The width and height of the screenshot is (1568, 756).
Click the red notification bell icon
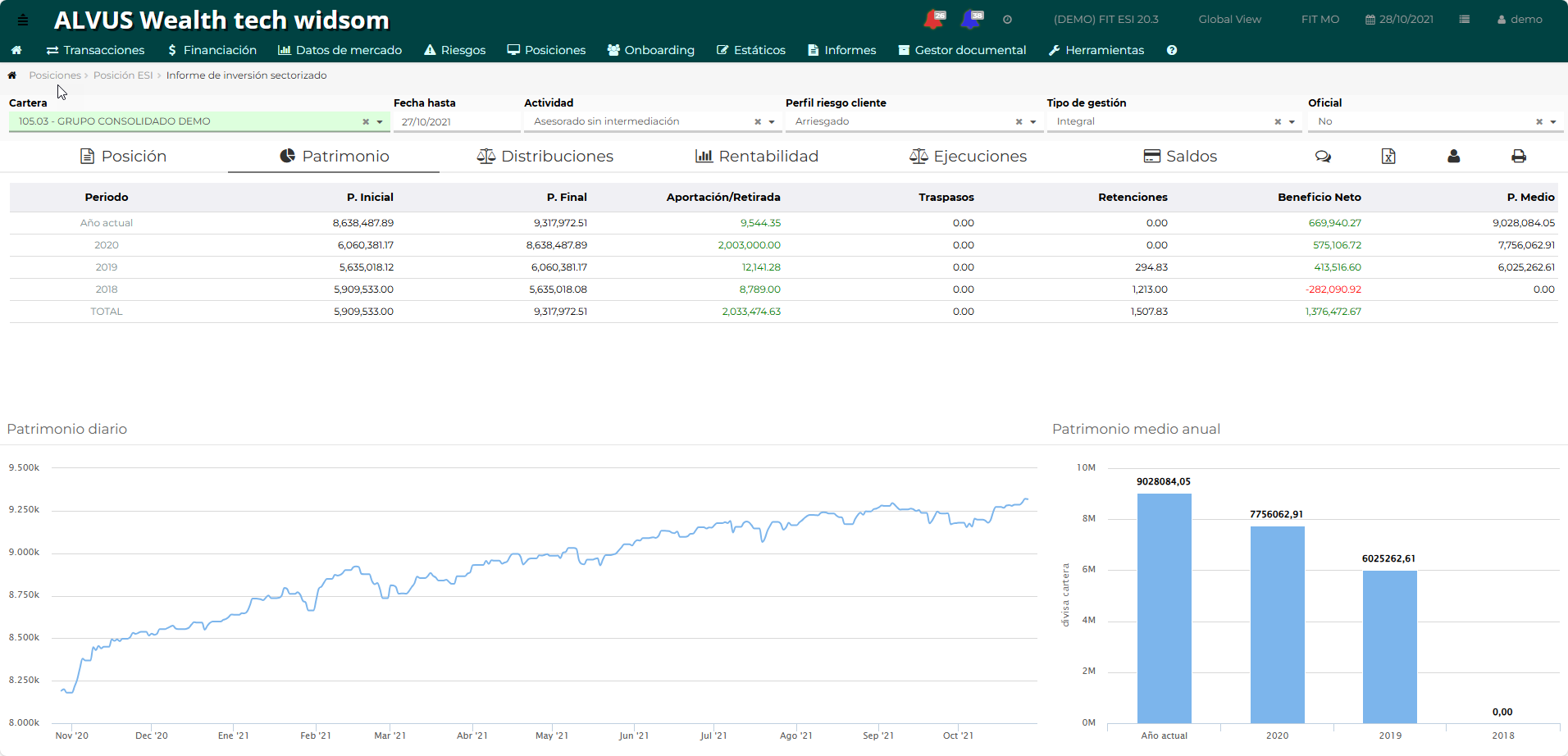(933, 19)
